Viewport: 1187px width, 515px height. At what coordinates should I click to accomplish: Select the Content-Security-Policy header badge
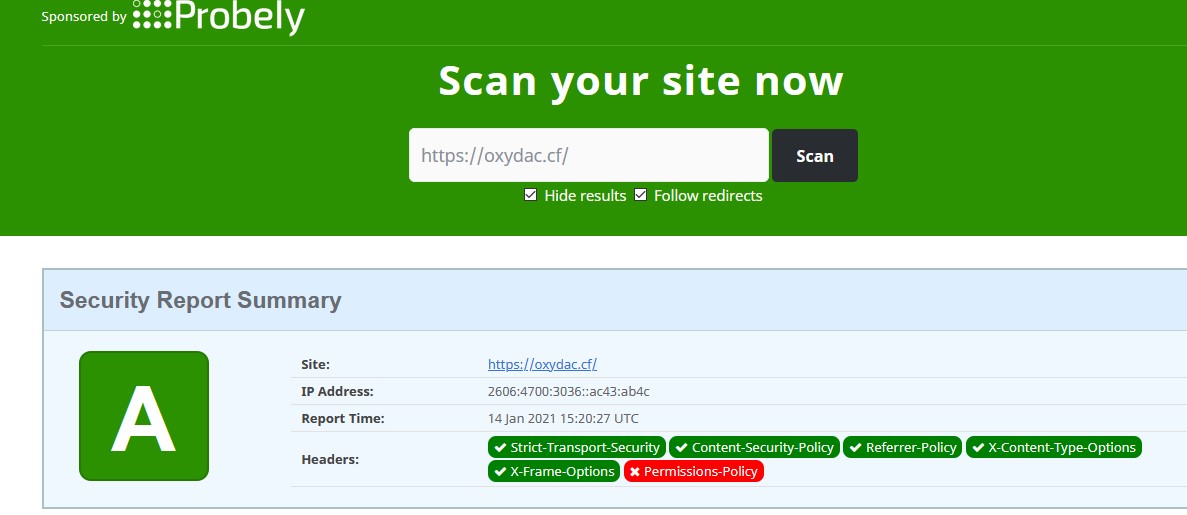(x=754, y=447)
